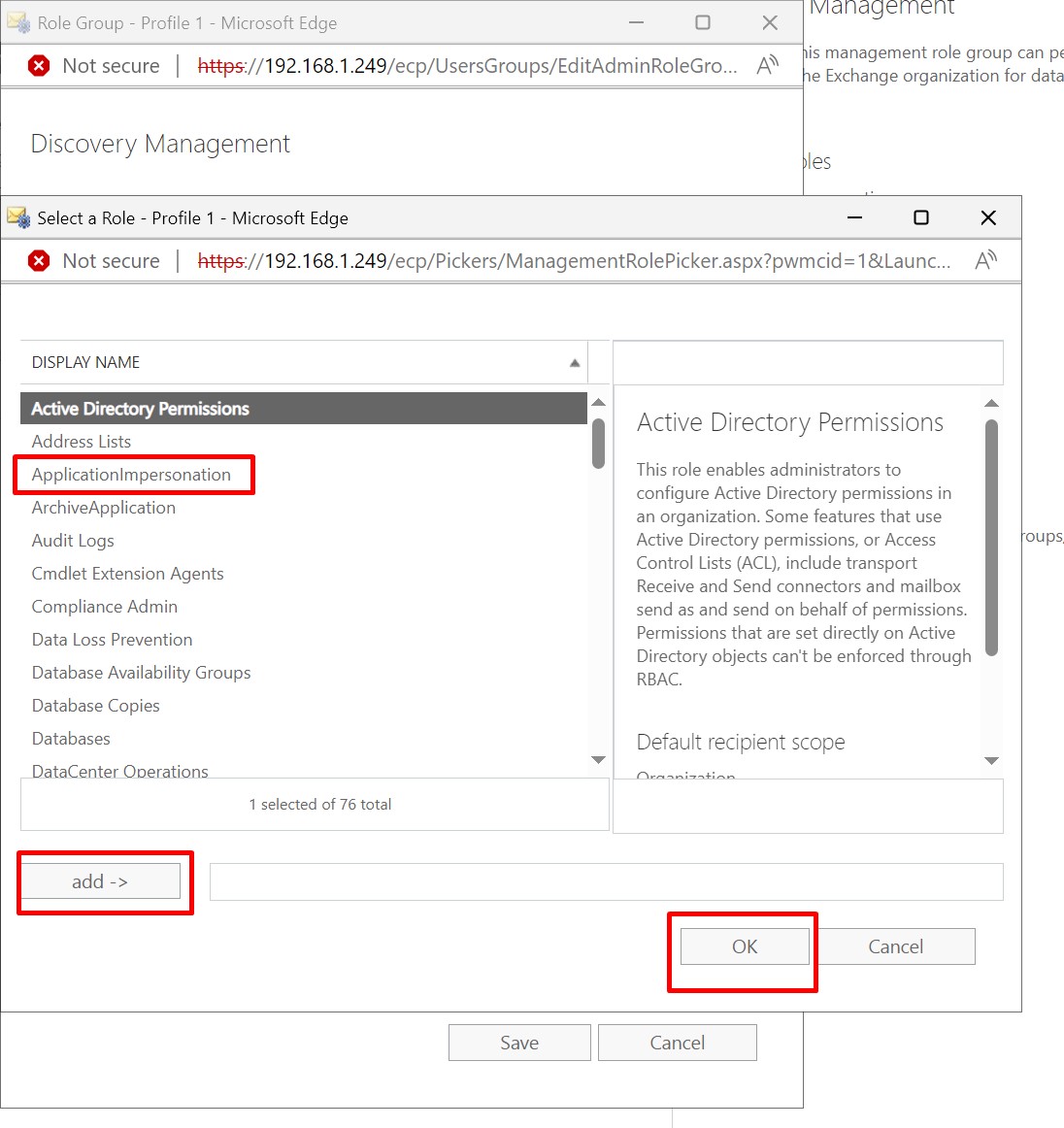Screen dimensions: 1064x1128
Task: Click the Not secure label in Role Group window
Action: 112,65
